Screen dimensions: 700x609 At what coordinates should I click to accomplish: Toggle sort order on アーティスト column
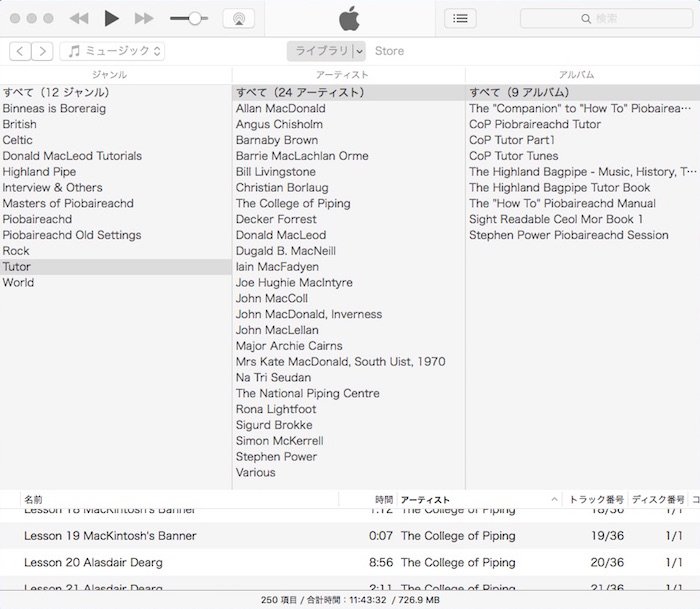(554, 499)
